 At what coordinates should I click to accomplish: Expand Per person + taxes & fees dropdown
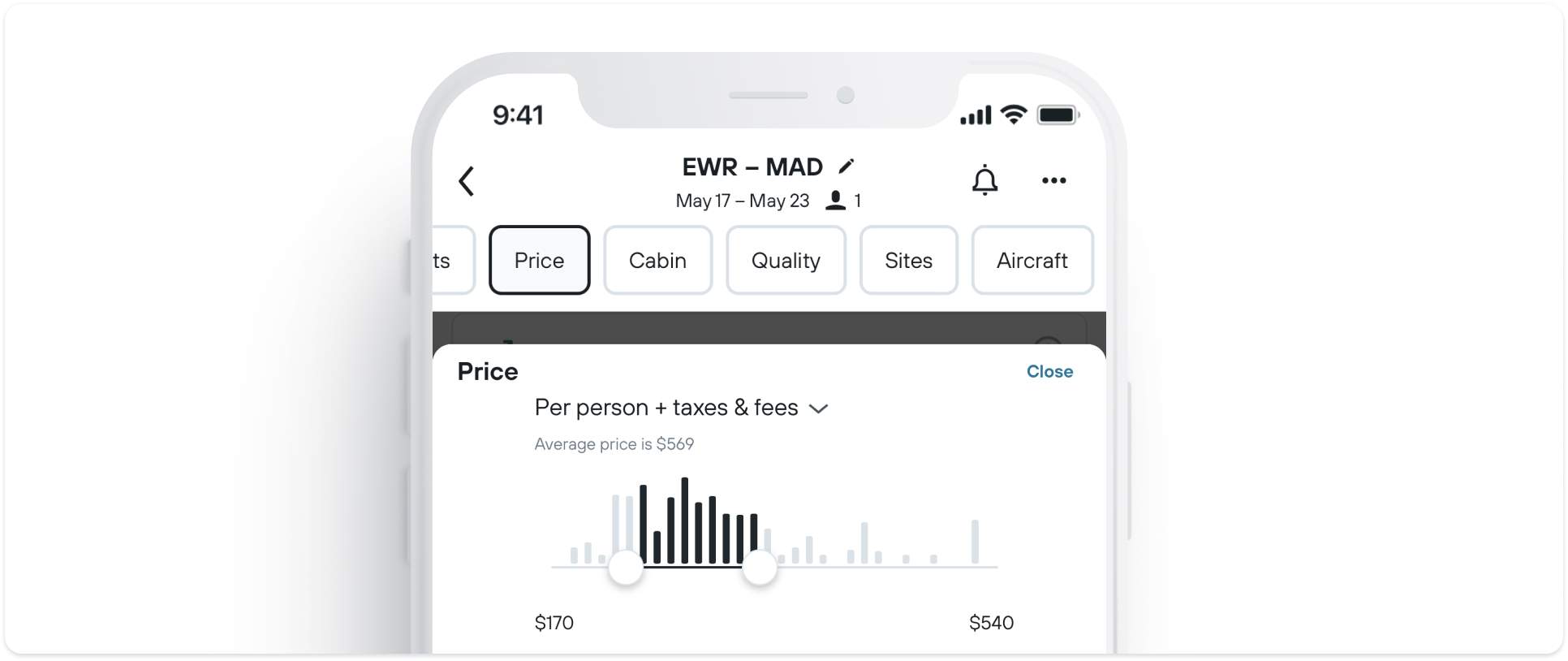[681, 408]
